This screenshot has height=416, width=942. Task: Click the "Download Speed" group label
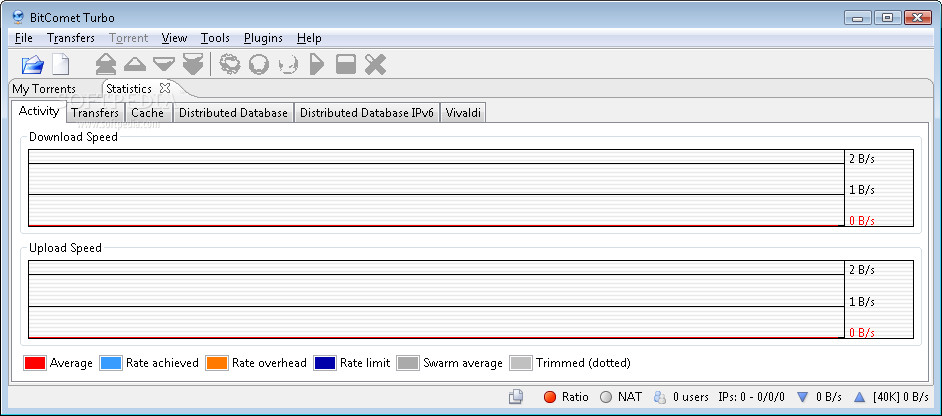(73, 136)
